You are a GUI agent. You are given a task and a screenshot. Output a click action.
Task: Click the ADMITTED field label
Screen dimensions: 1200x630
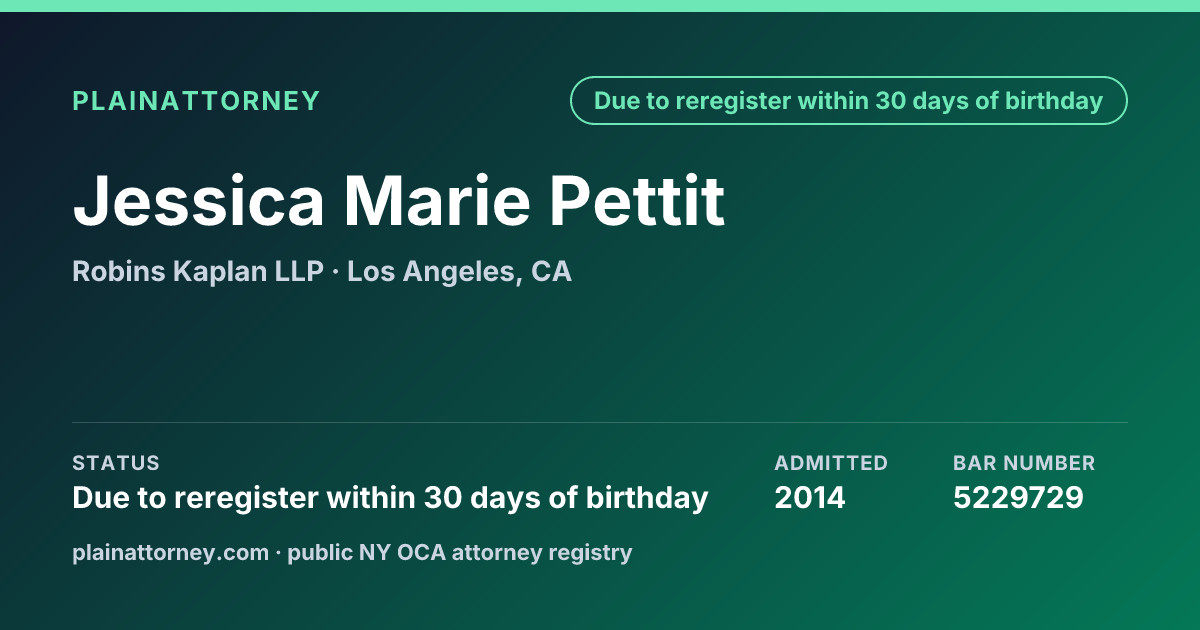click(x=831, y=463)
